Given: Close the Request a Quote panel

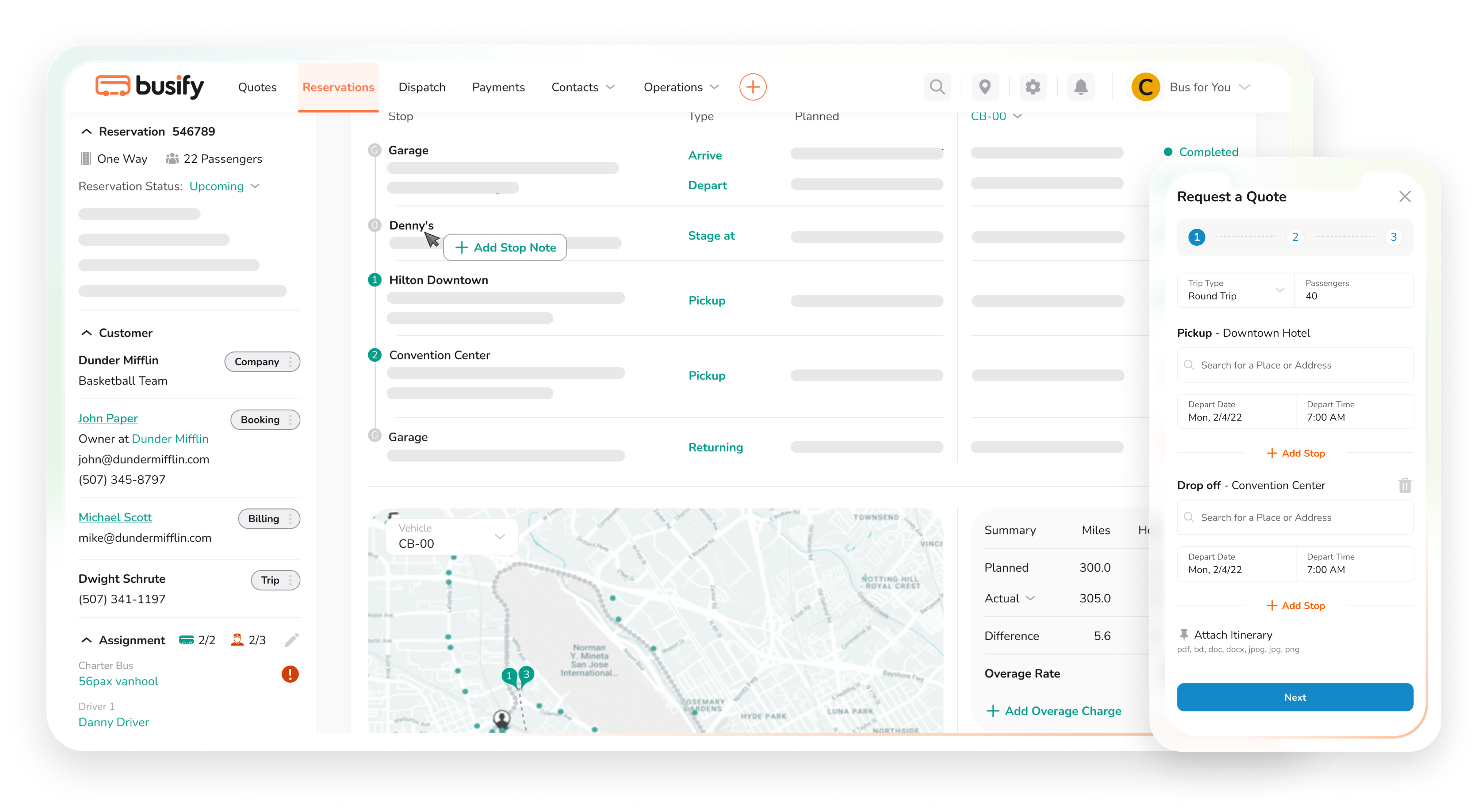Looking at the screenshot, I should click(1405, 196).
